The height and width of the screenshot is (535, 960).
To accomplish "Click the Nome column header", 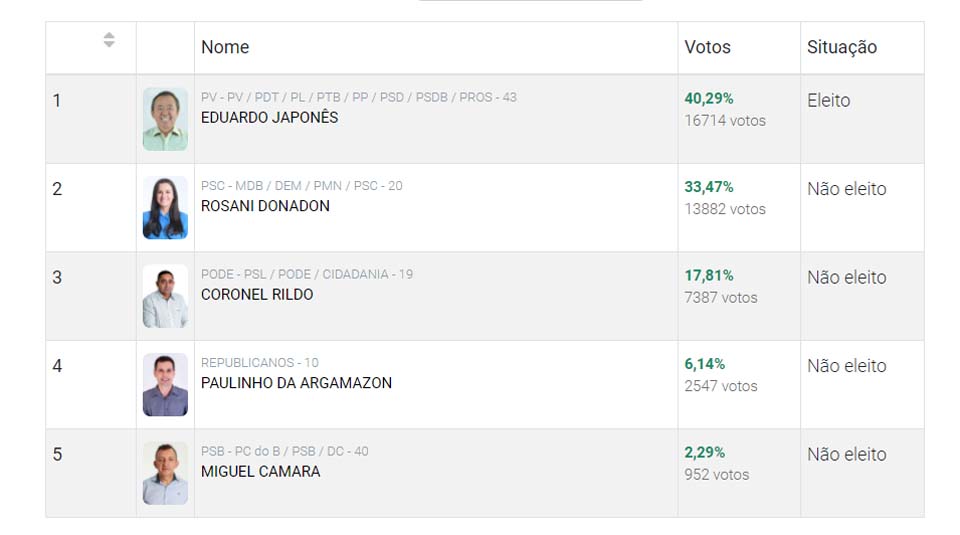I will [225, 47].
